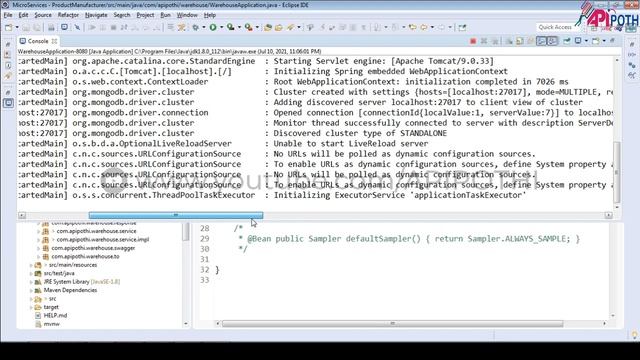Open the Navigate menu
The height and width of the screenshot is (360, 640).
pos(96,15)
